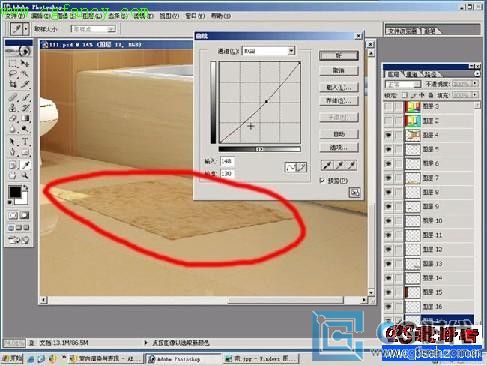Screen dimensions: 487x366
Task: Enable lock transparent pixels checkbox
Action: click(x=404, y=95)
